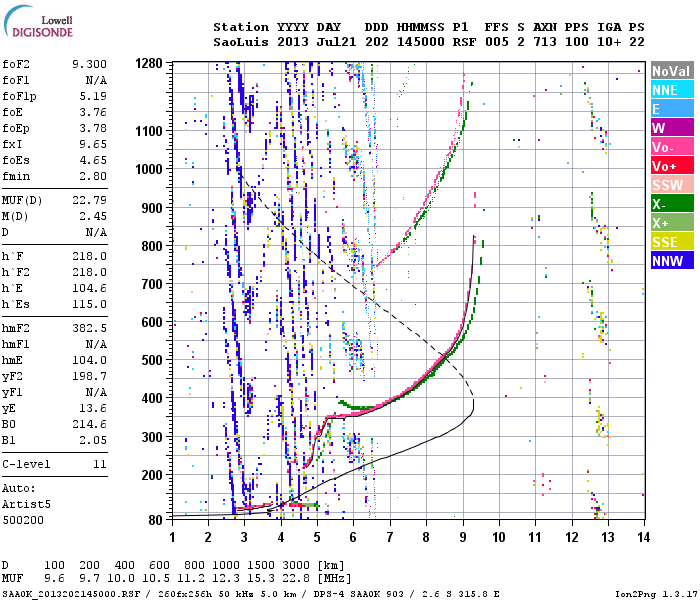Click the MUF 9.6 table value
The width and height of the screenshot is (700, 600).
[x=54, y=579]
